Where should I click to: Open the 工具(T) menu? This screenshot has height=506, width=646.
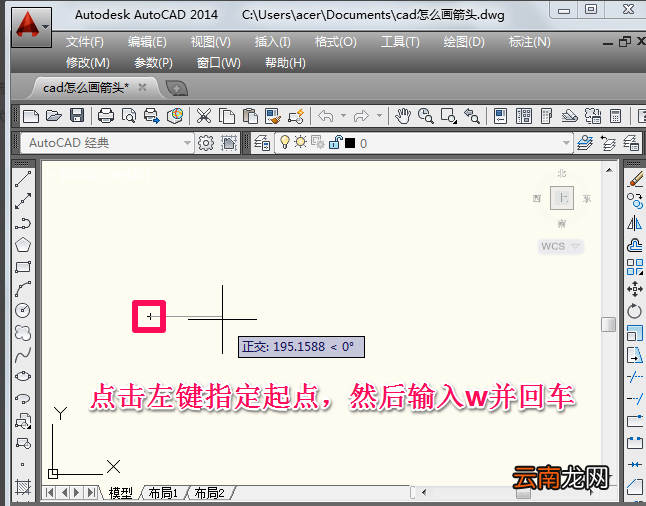pos(400,42)
